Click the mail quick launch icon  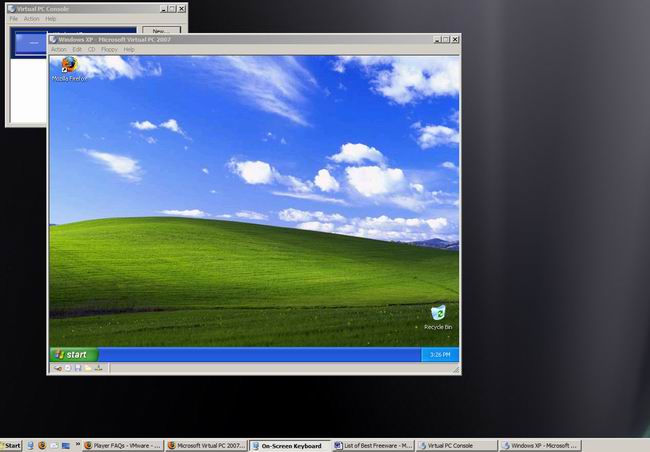(54, 446)
